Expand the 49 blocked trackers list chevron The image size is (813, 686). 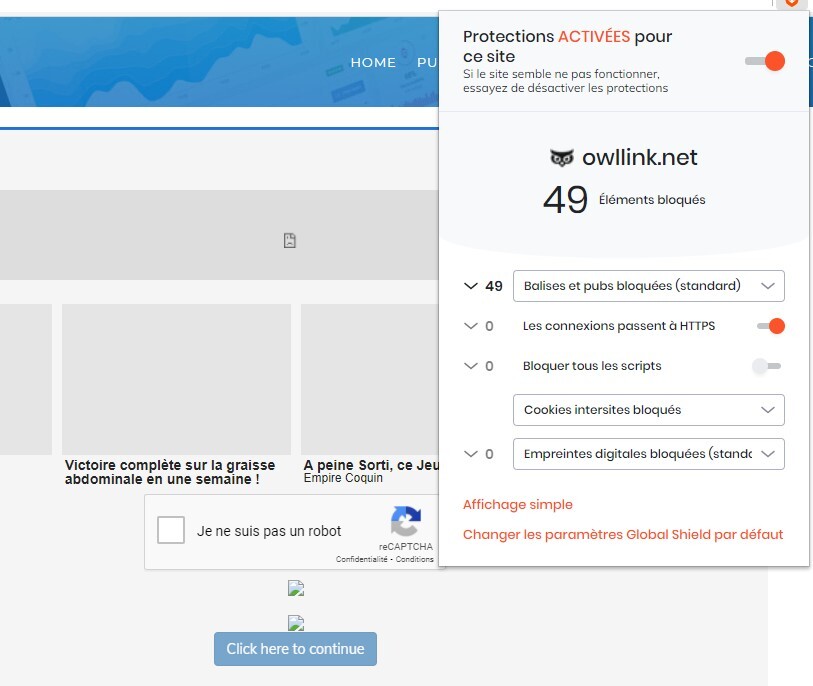470,286
